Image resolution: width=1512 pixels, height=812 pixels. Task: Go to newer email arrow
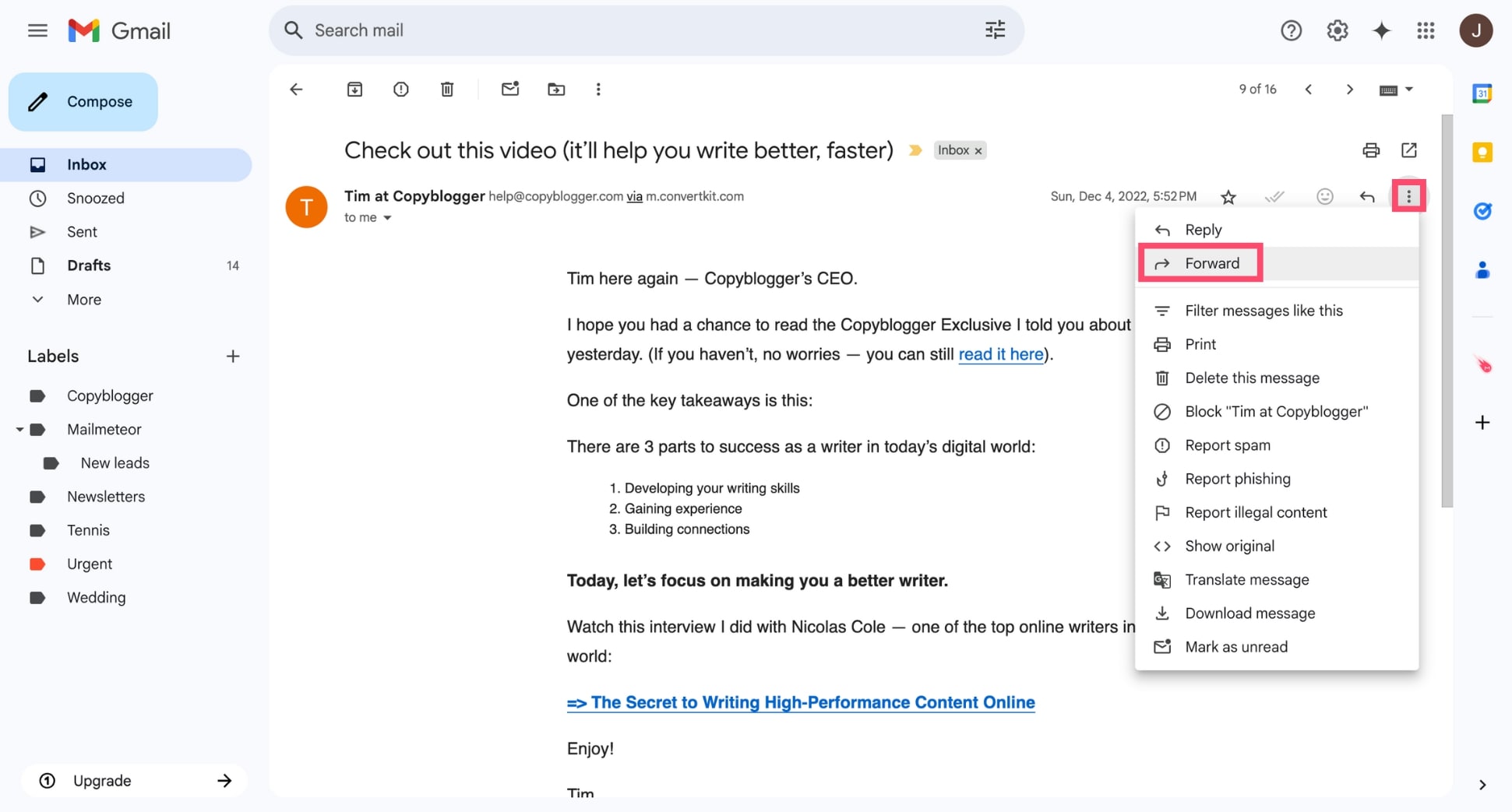coord(1309,90)
